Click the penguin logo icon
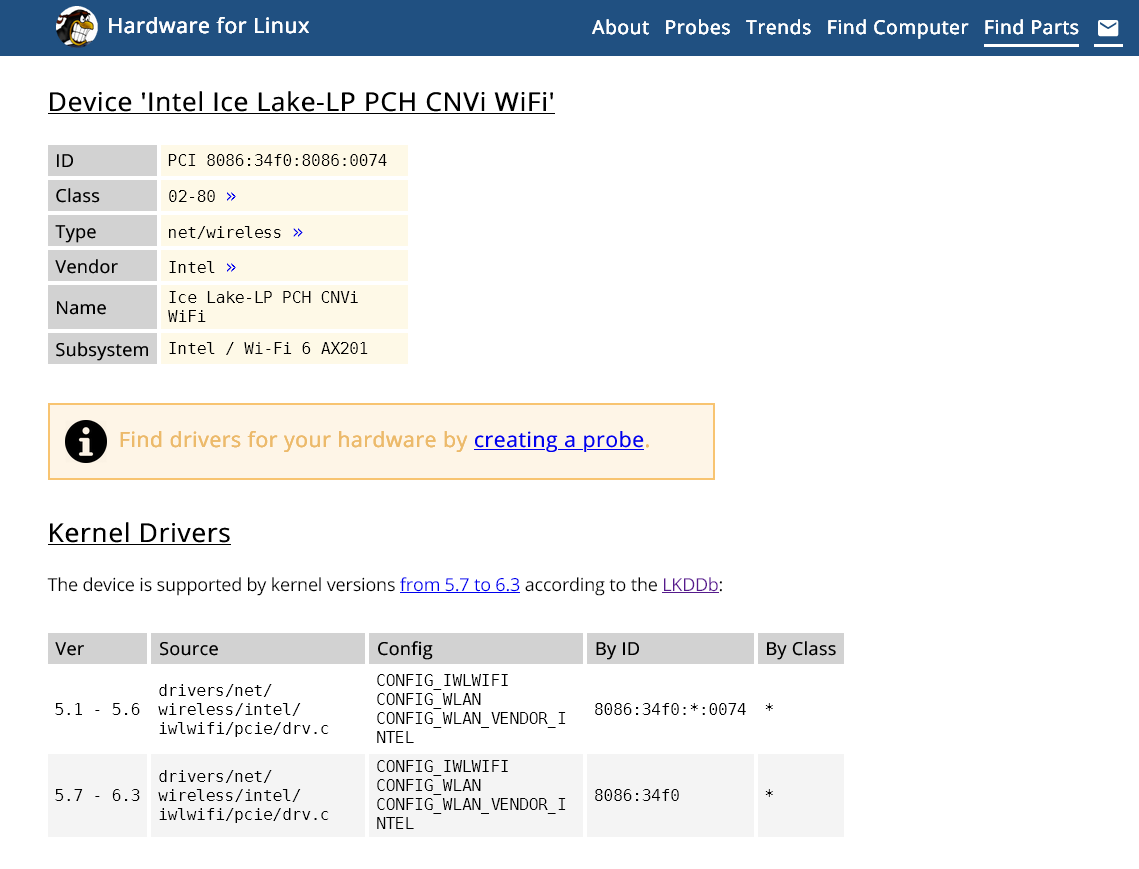 click(x=77, y=27)
